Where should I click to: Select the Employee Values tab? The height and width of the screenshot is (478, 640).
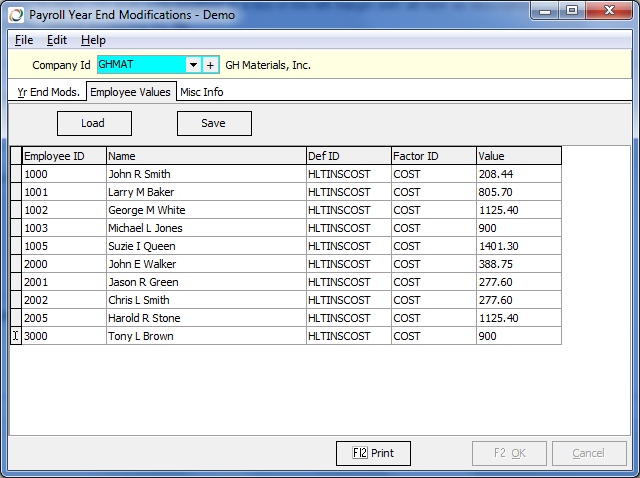coord(130,92)
